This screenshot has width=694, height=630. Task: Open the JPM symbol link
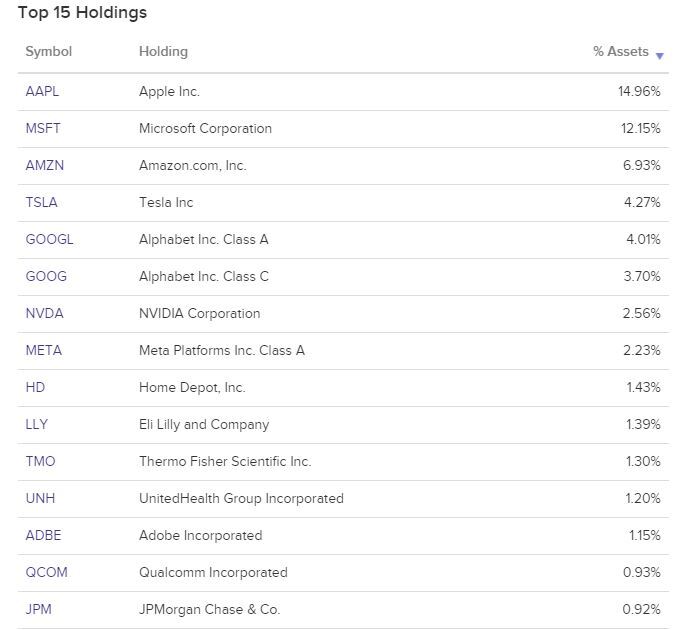(39, 609)
